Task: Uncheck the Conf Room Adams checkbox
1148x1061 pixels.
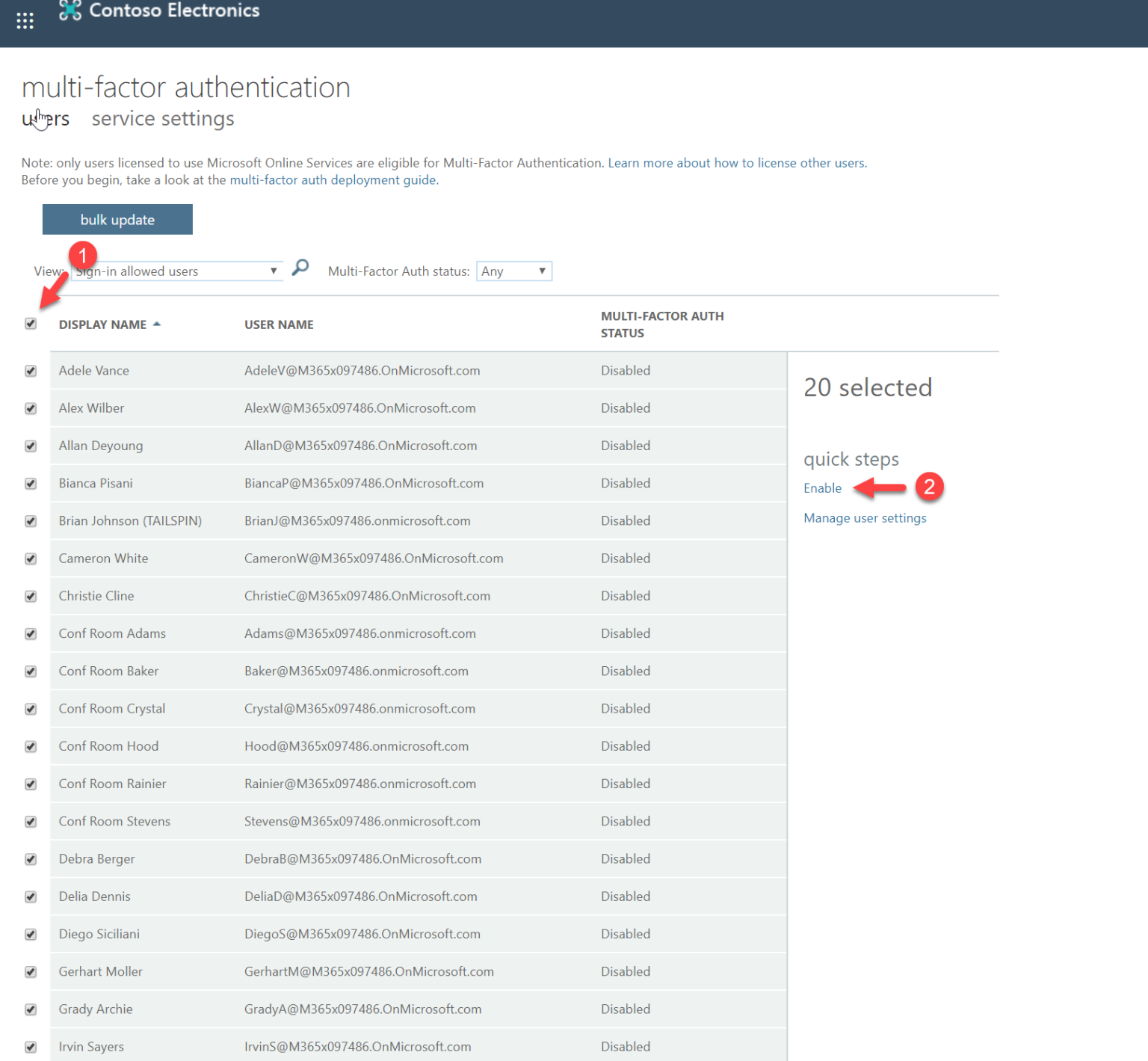Action: pos(31,633)
